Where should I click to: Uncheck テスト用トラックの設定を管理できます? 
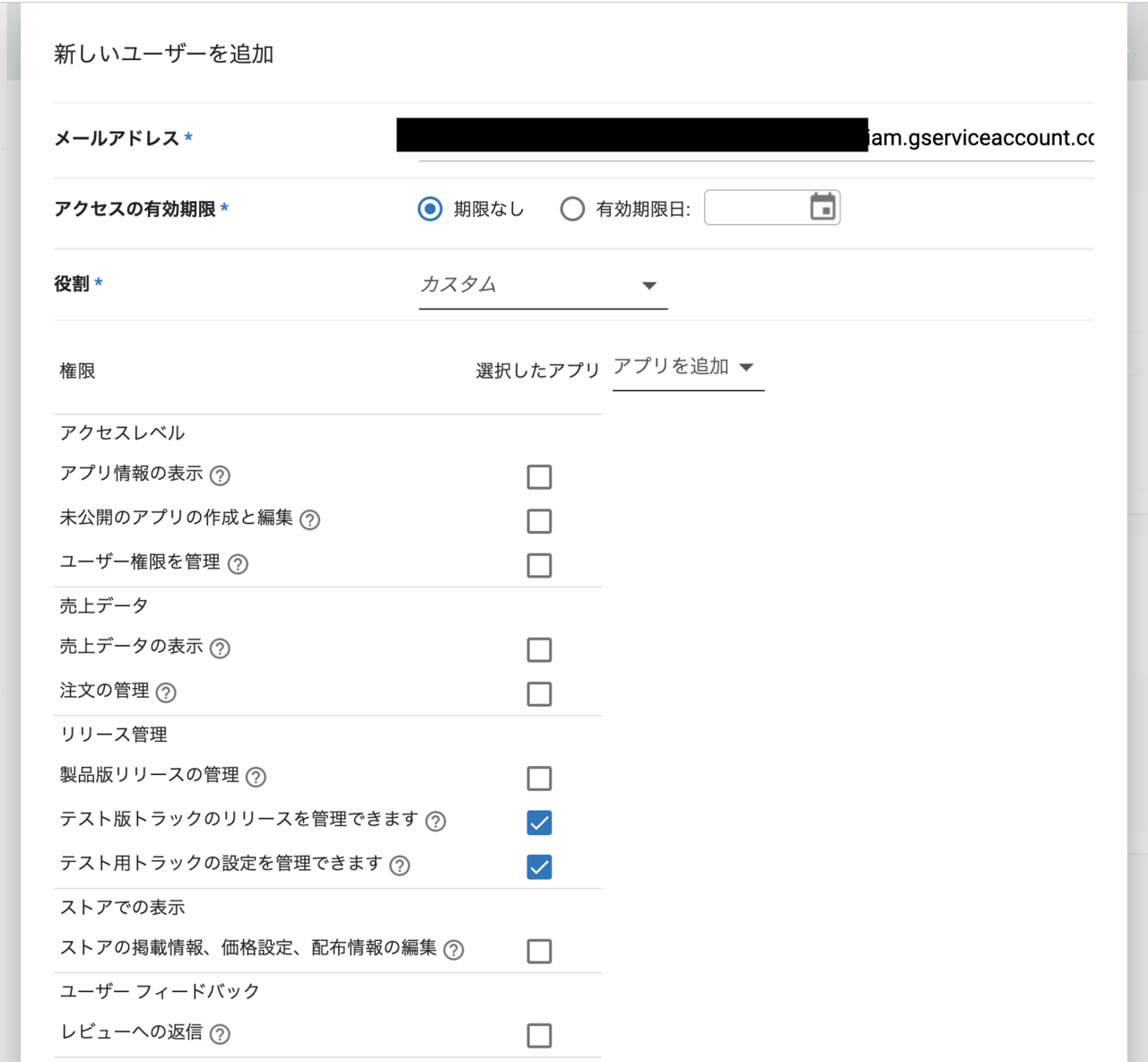click(x=539, y=866)
